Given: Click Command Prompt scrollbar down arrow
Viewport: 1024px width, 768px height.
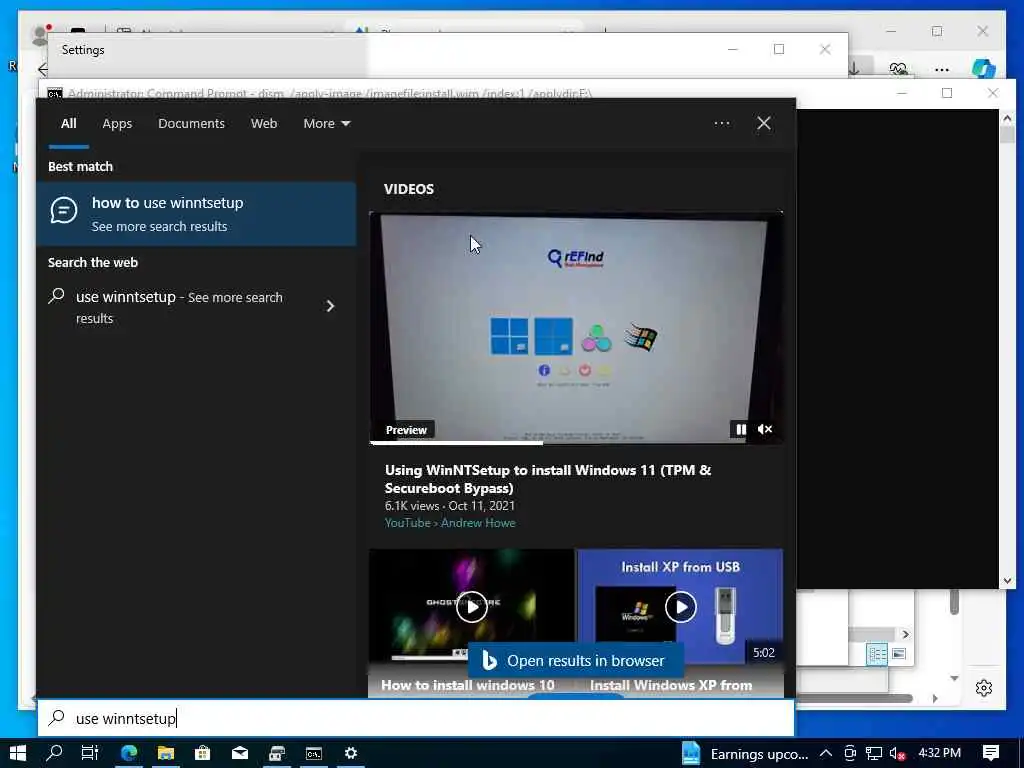Looking at the screenshot, I should tap(1007, 581).
